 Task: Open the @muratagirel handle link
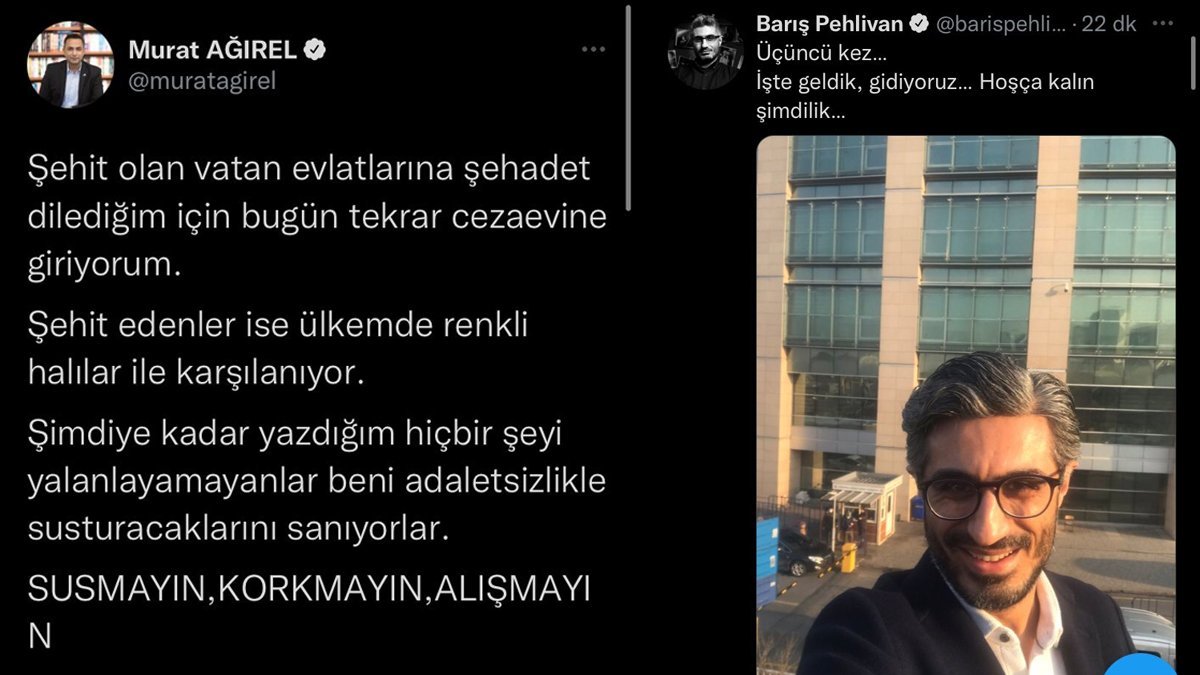pos(202,82)
